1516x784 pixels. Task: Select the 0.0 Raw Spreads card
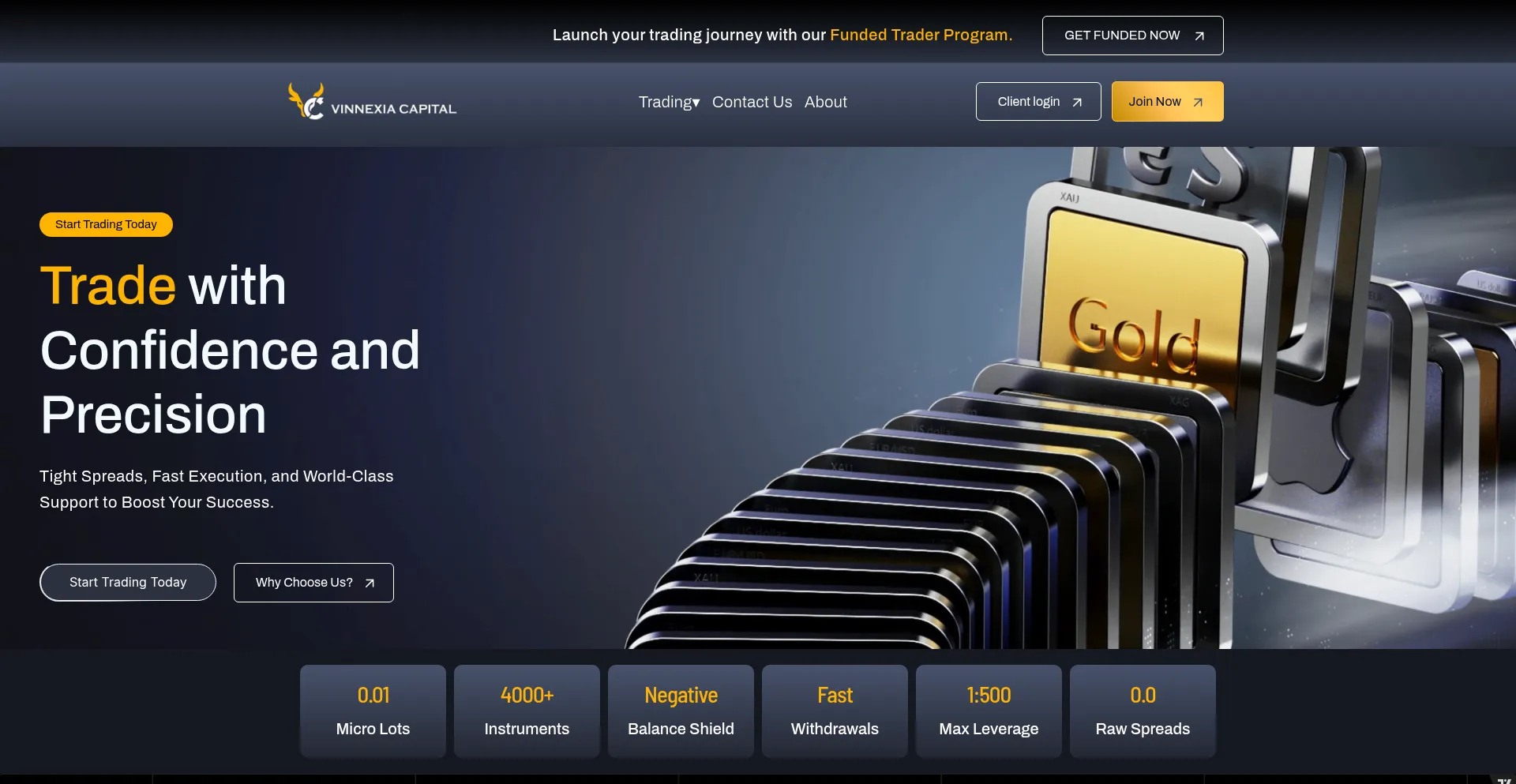click(x=1143, y=711)
